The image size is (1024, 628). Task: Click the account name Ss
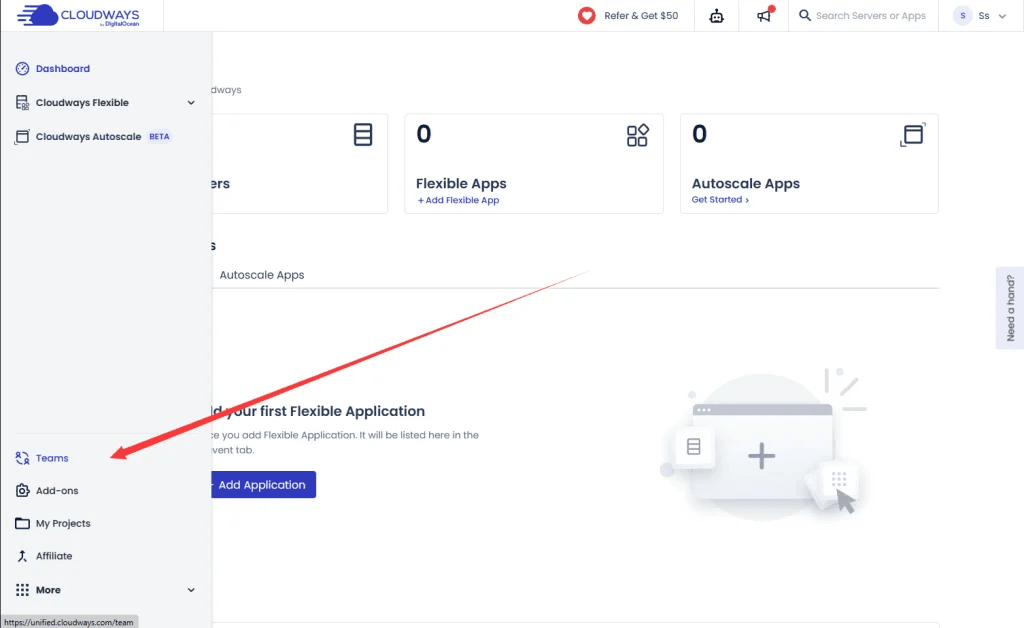point(984,16)
